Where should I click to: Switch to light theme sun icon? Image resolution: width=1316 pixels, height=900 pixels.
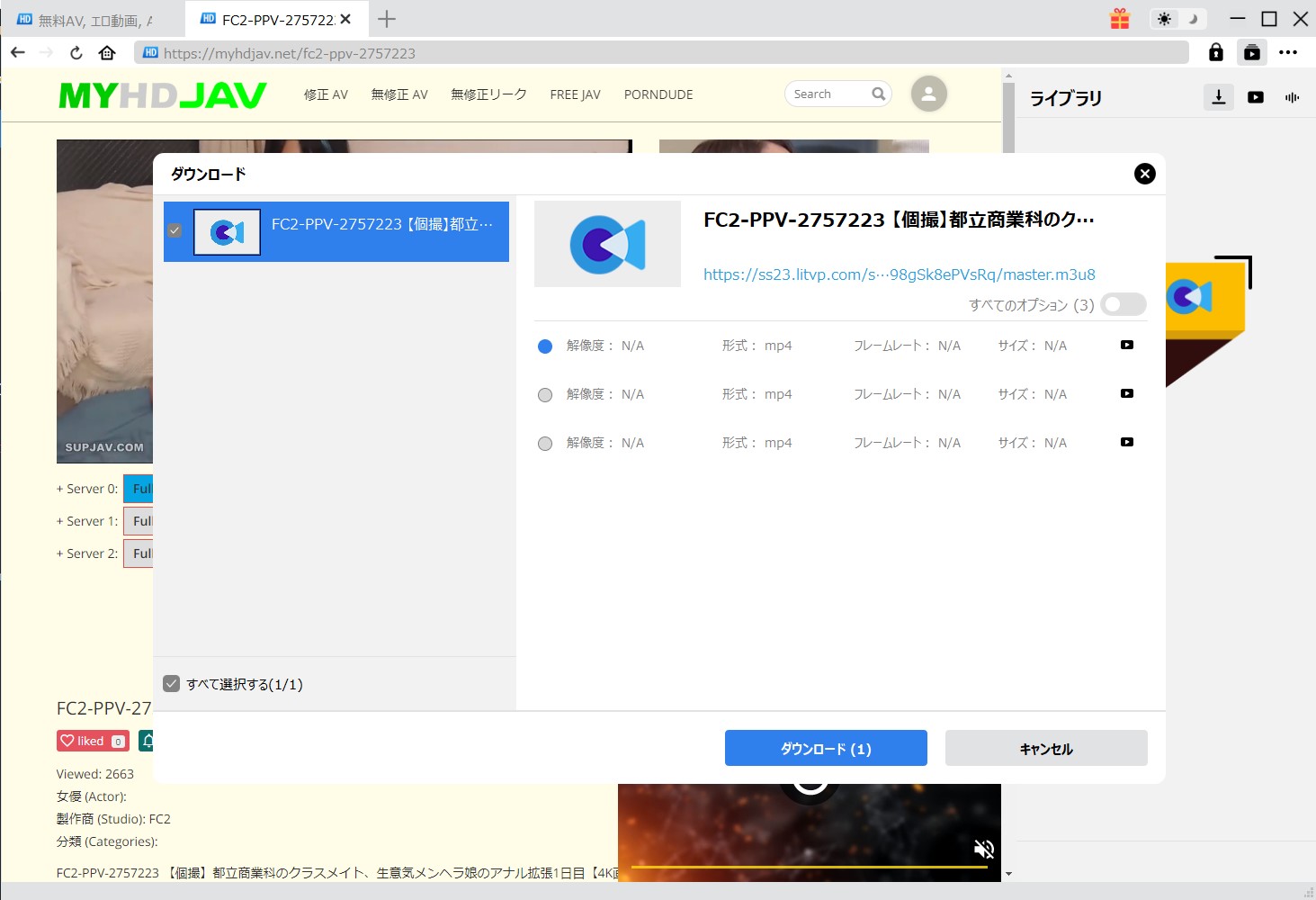pos(1165,19)
